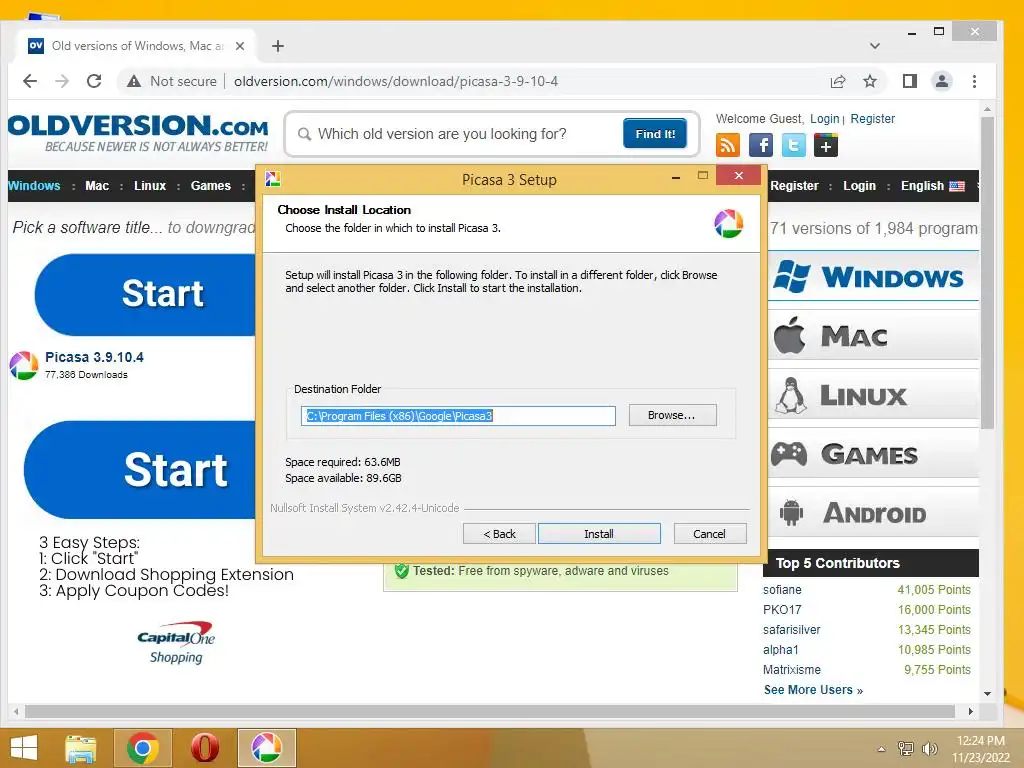Open Opera on the taskbar

[204, 748]
